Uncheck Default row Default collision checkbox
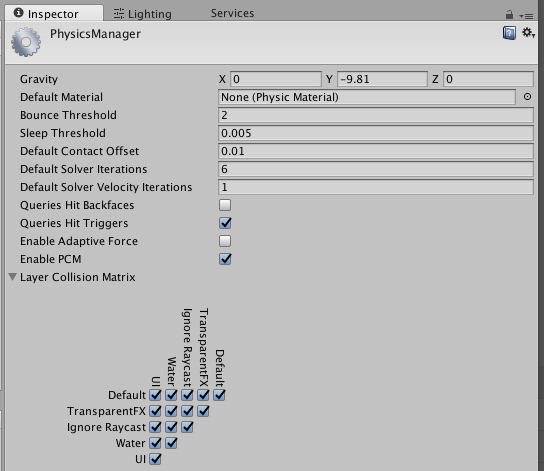Image resolution: width=544 pixels, height=471 pixels. point(219,395)
